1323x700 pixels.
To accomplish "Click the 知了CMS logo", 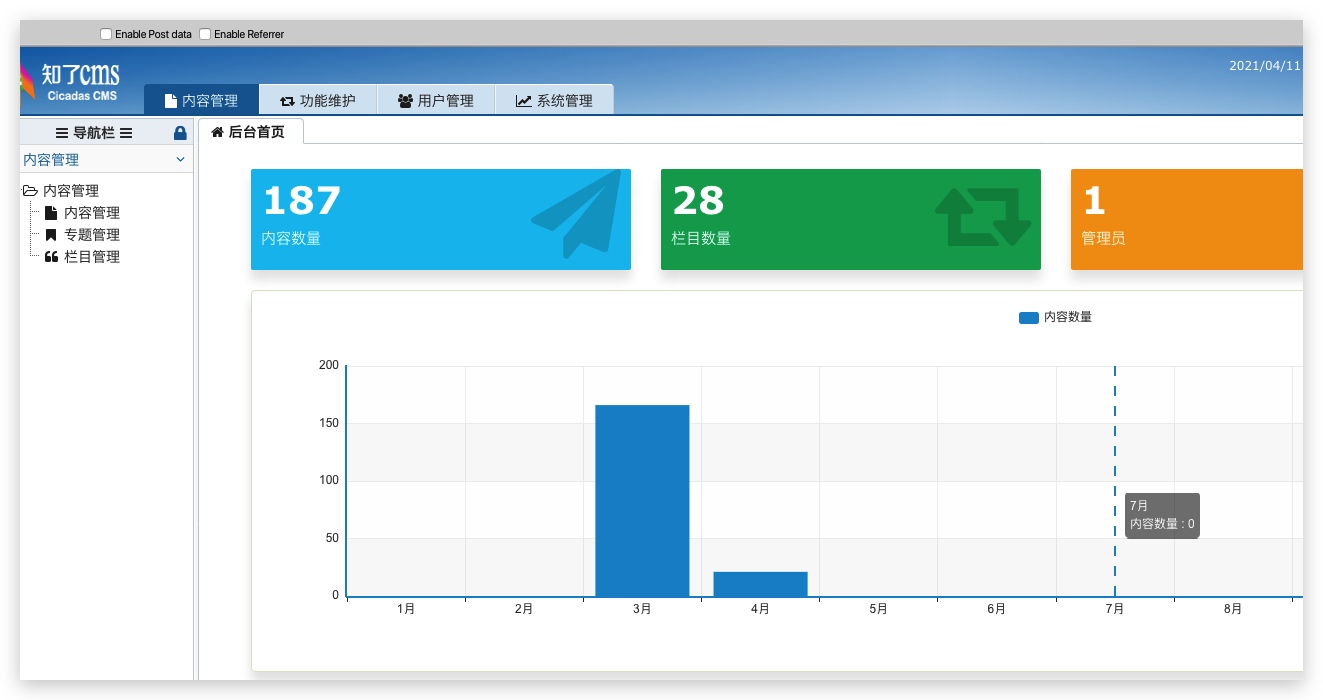I will pos(70,82).
